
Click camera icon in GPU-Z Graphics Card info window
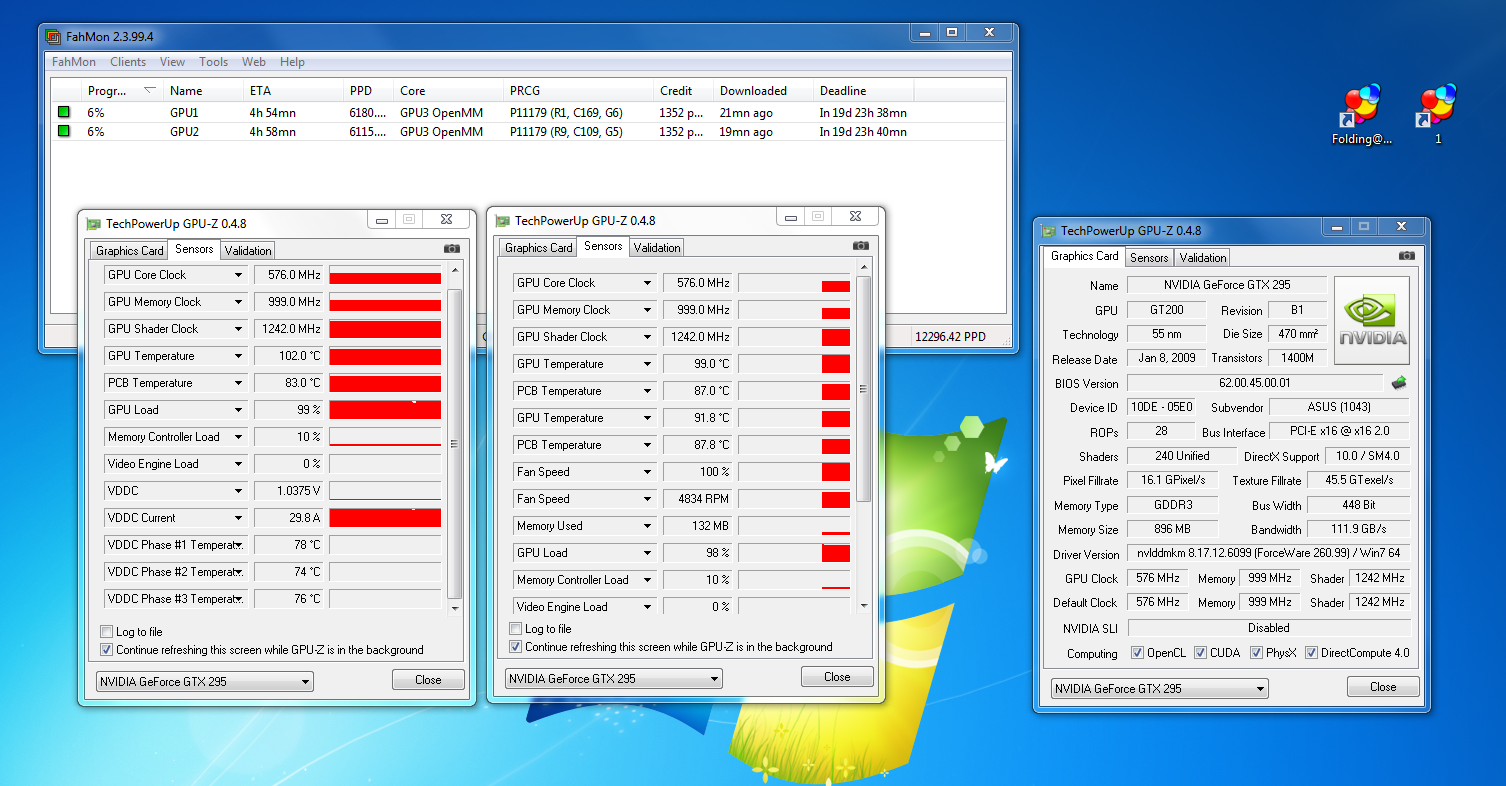(1407, 255)
